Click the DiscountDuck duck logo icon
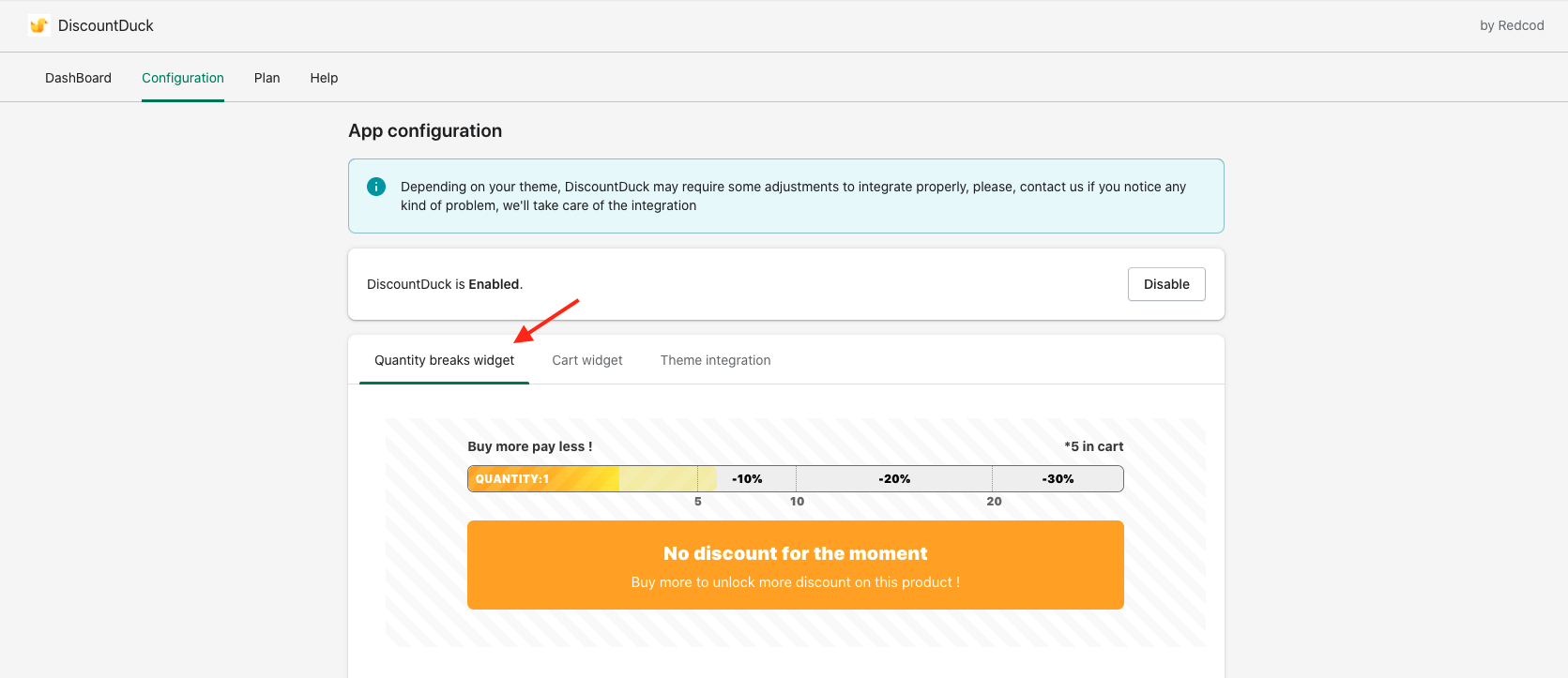Viewport: 1568px width, 678px height. click(x=38, y=25)
